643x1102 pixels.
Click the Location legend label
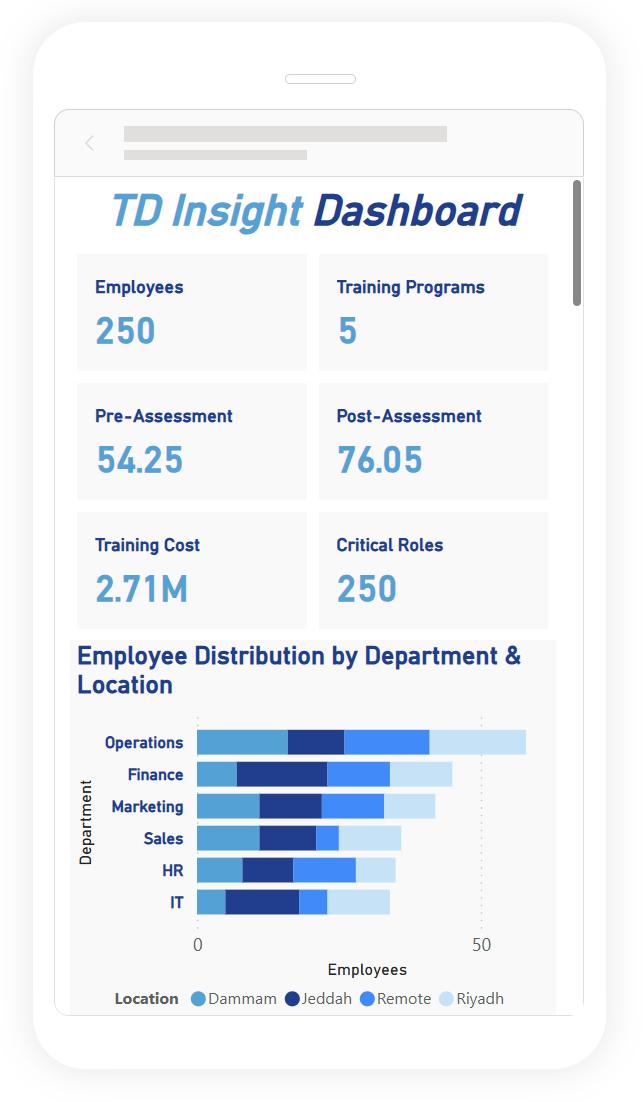(x=146, y=999)
